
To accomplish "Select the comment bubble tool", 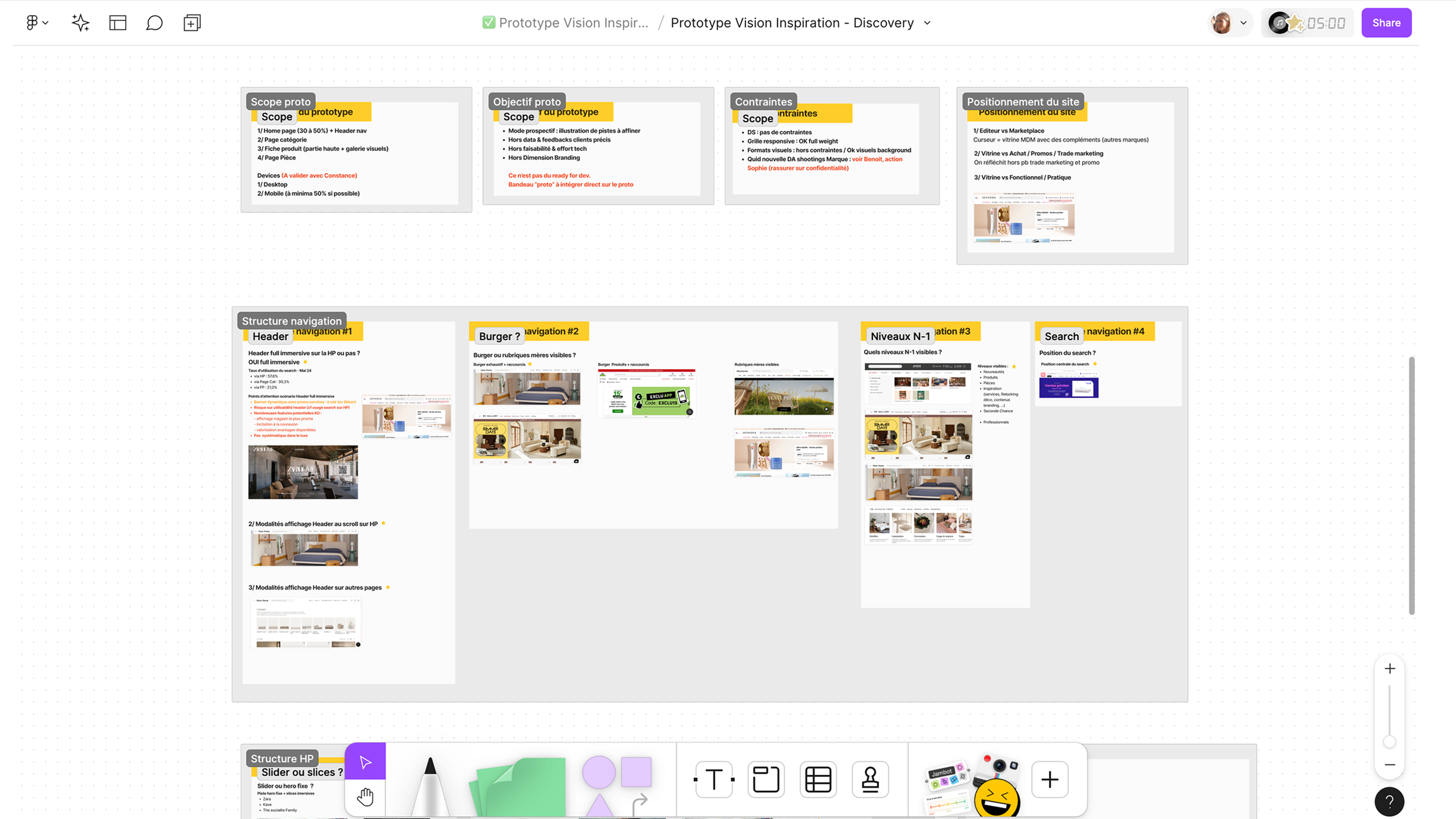I will pyautogui.click(x=154, y=23).
